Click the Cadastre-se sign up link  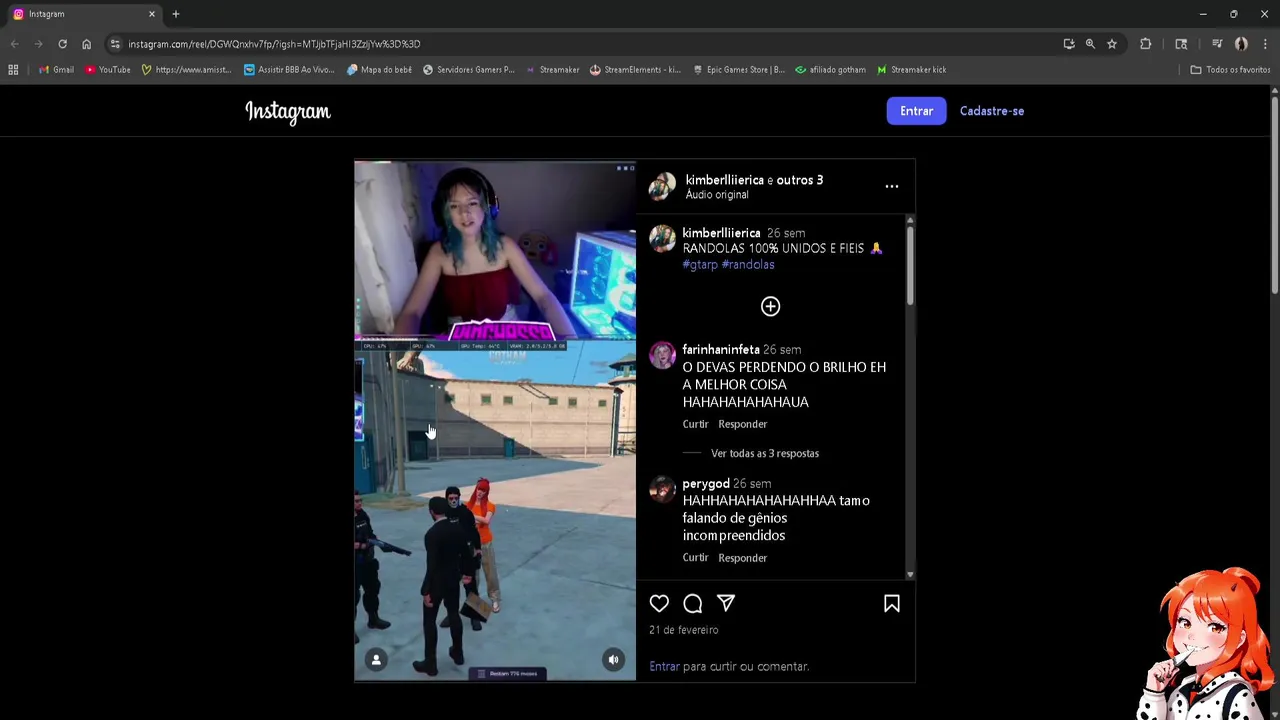tap(992, 111)
